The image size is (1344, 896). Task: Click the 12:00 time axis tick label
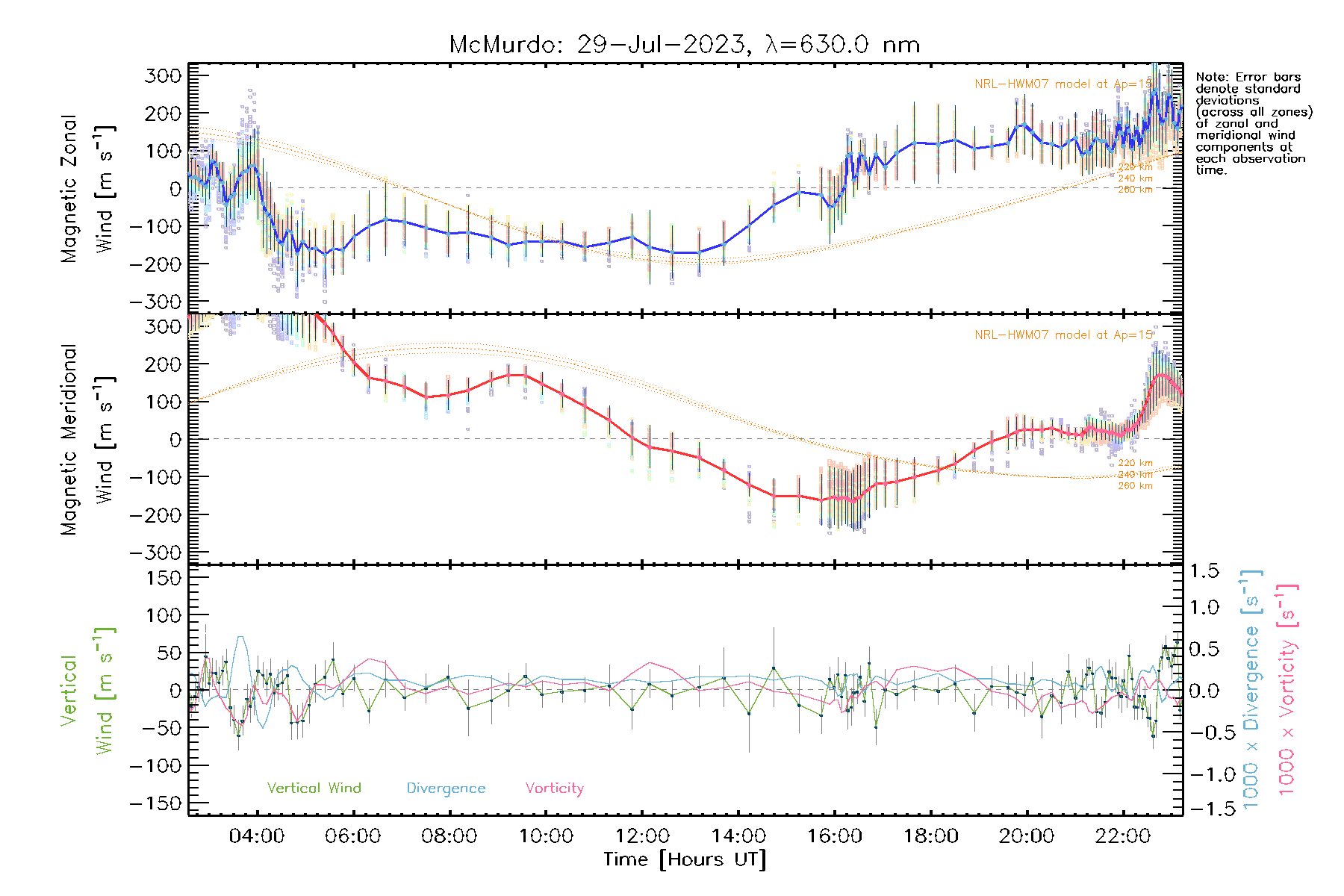click(x=641, y=836)
